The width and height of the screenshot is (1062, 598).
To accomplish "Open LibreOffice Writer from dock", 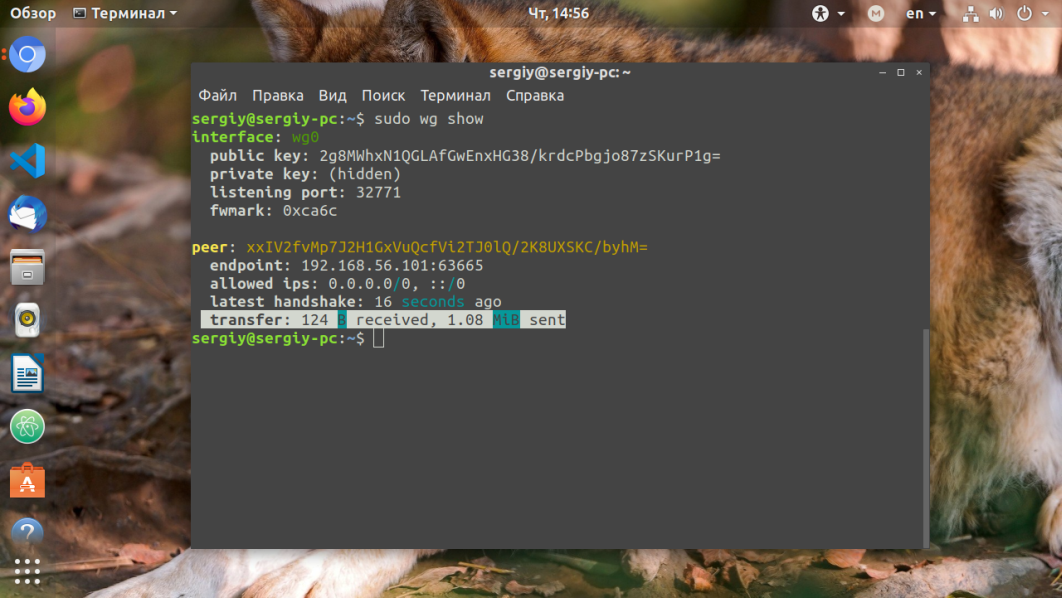I will pyautogui.click(x=27, y=373).
